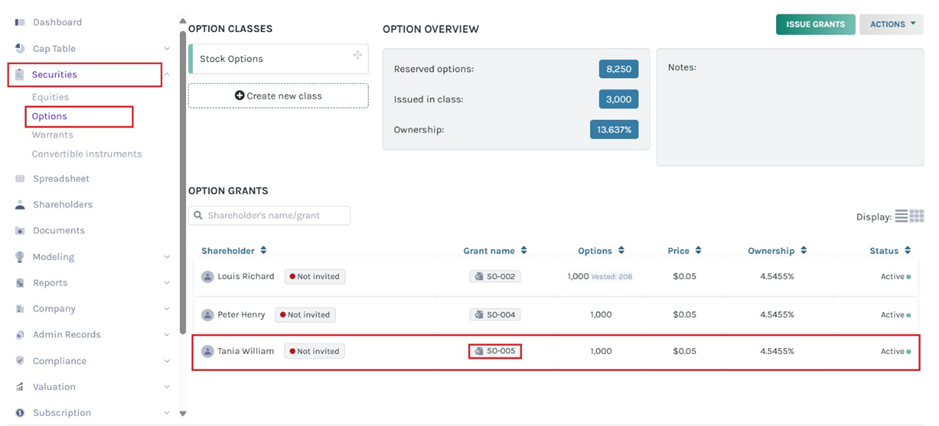Expand the Cap Table menu
Image resolution: width=939 pixels, height=426 pixels.
click(166, 49)
